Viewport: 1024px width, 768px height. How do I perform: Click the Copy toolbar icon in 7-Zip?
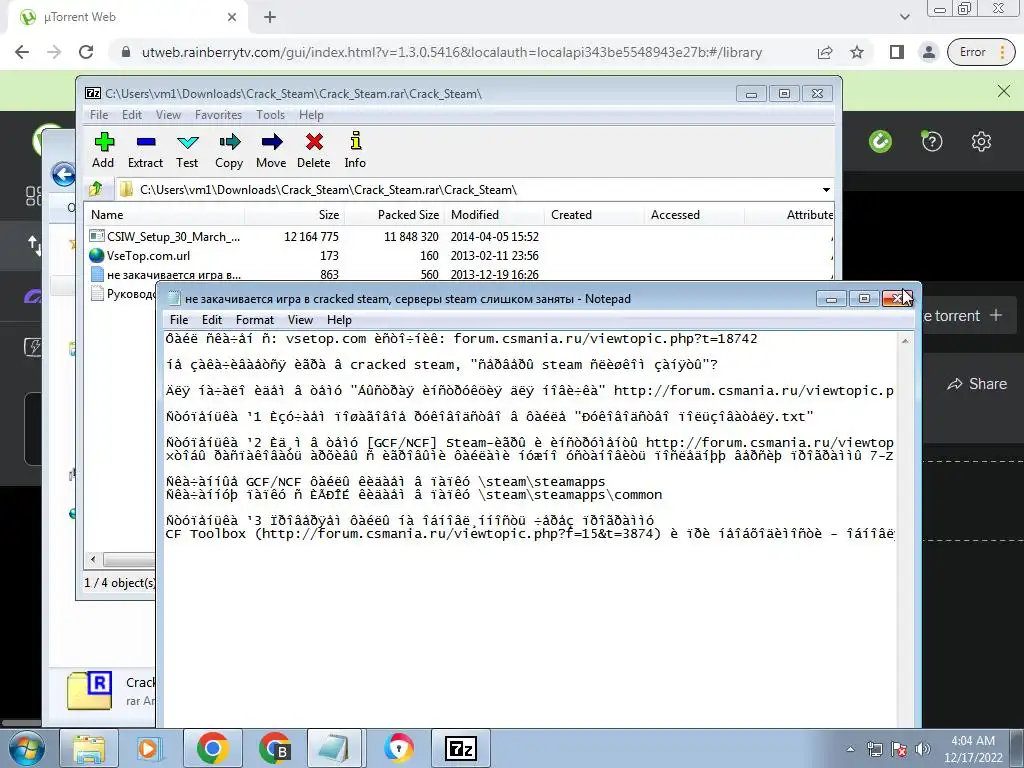[229, 150]
